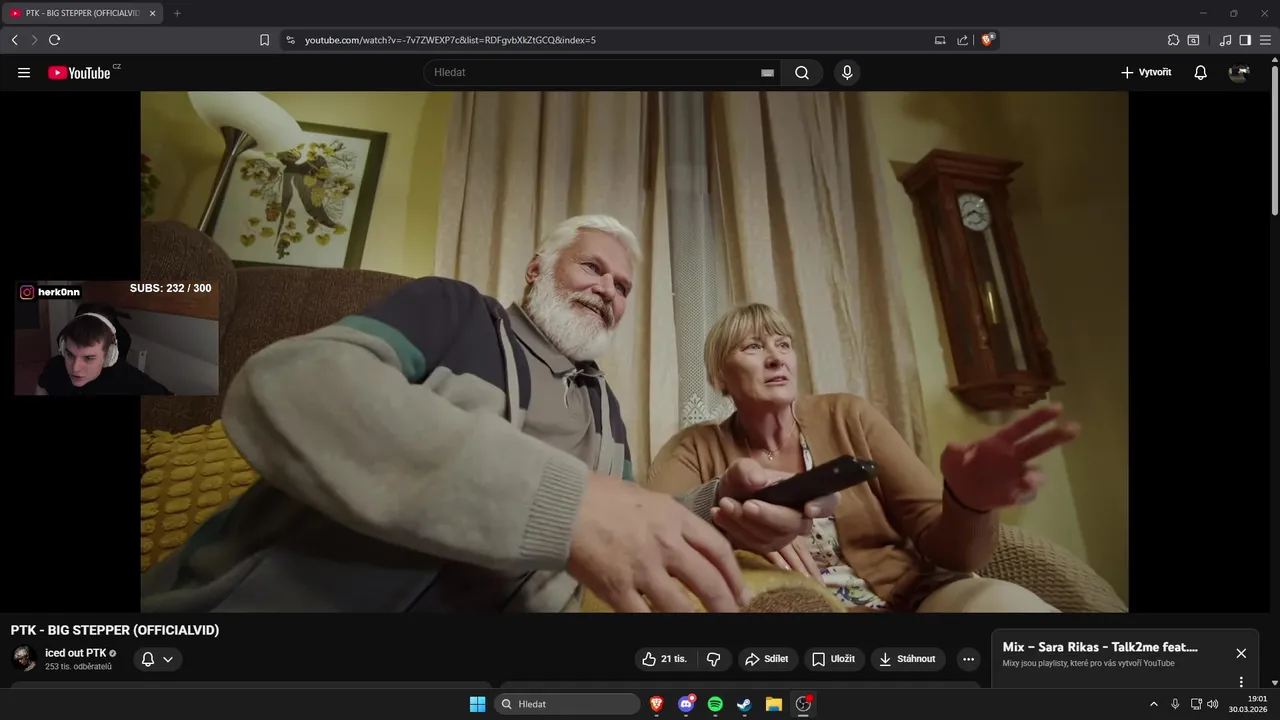
Task: Click the taskbar search box Hledat
Action: tap(567, 704)
